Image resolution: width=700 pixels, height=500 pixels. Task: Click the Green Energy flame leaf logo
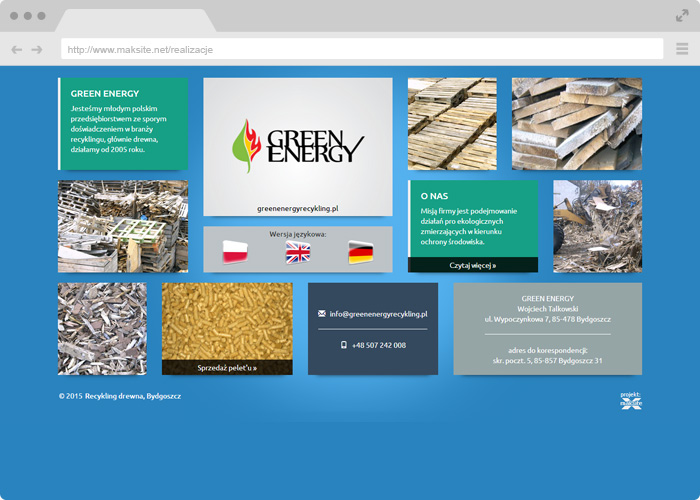pos(246,146)
